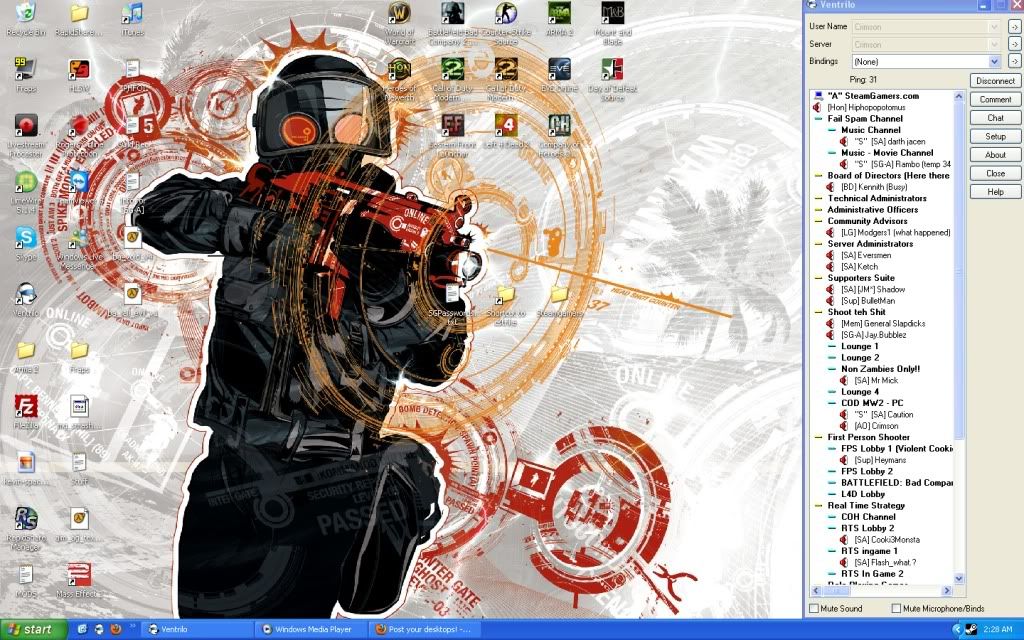1024x640 pixels.
Task: Click the vertical scrollbar down arrow
Action: coord(959,579)
